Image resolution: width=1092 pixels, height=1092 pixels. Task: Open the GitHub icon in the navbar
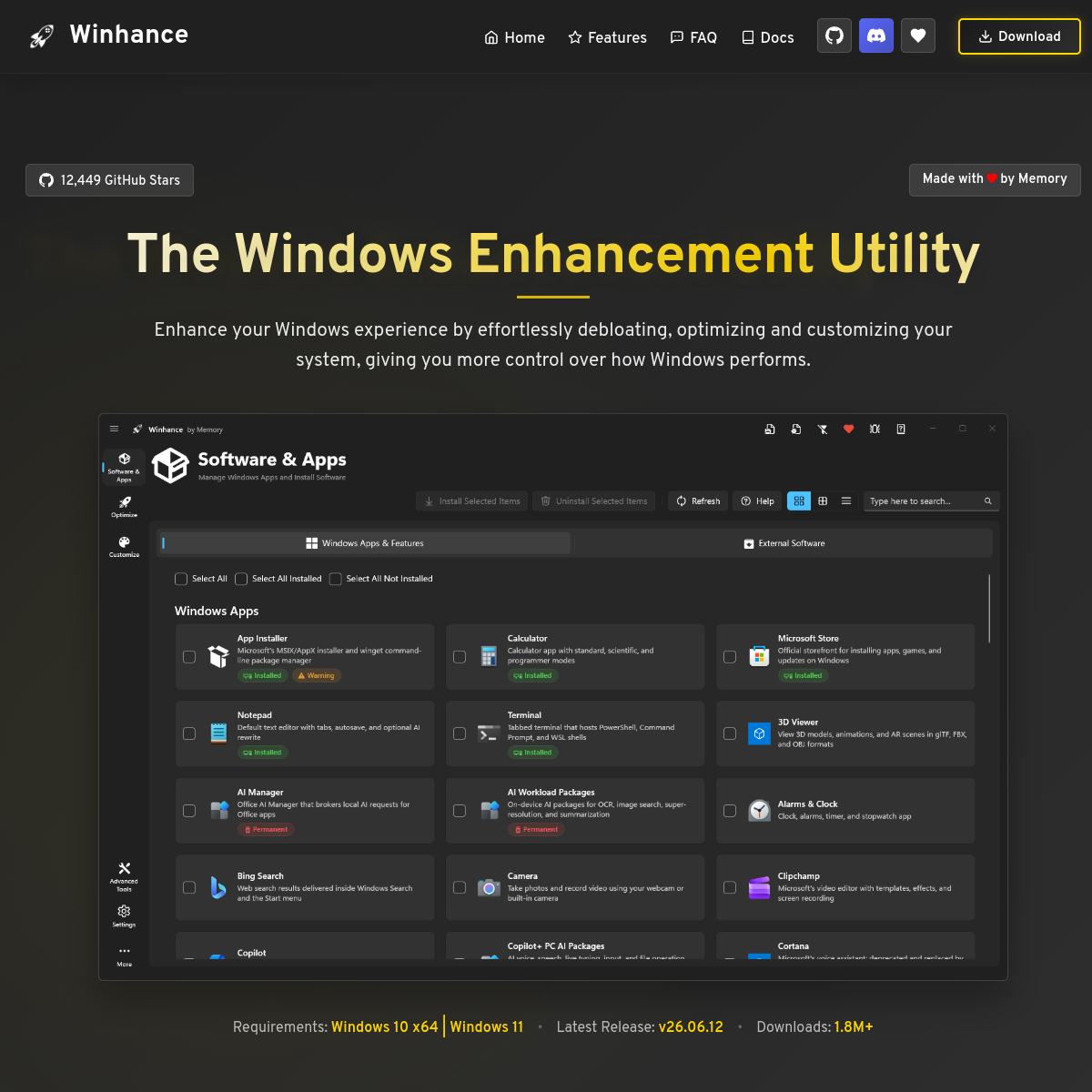(834, 35)
